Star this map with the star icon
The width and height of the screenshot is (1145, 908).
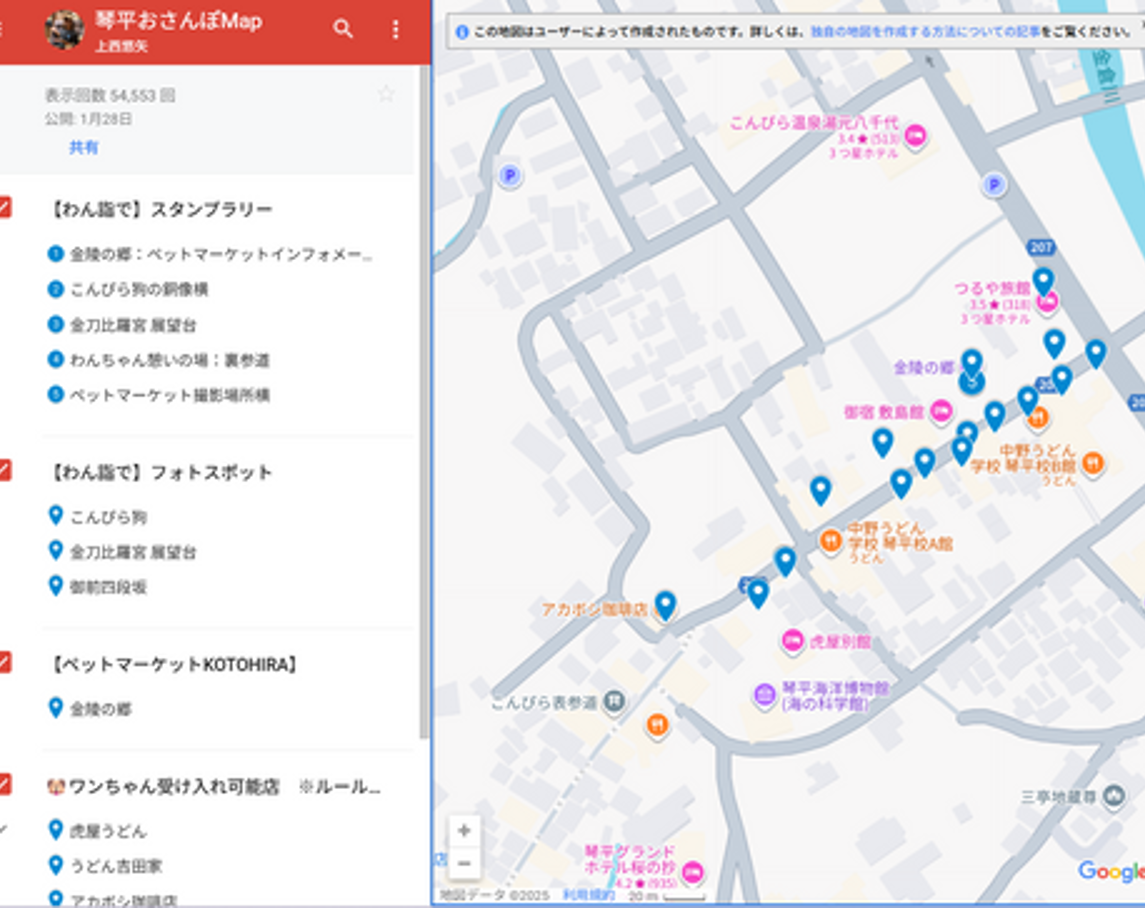point(386,94)
